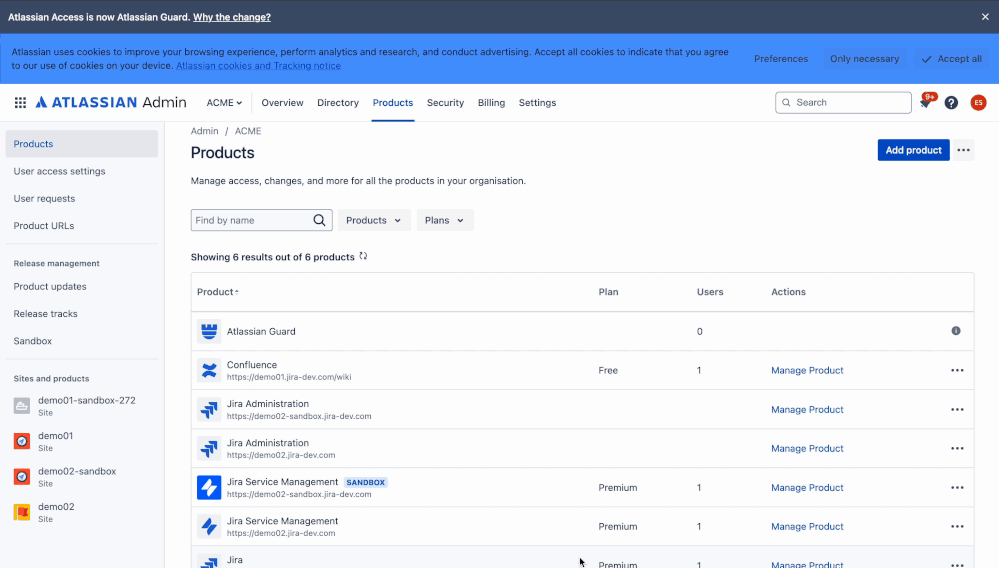Expand the Plans filter dropdown
The image size is (999, 568).
click(x=445, y=220)
